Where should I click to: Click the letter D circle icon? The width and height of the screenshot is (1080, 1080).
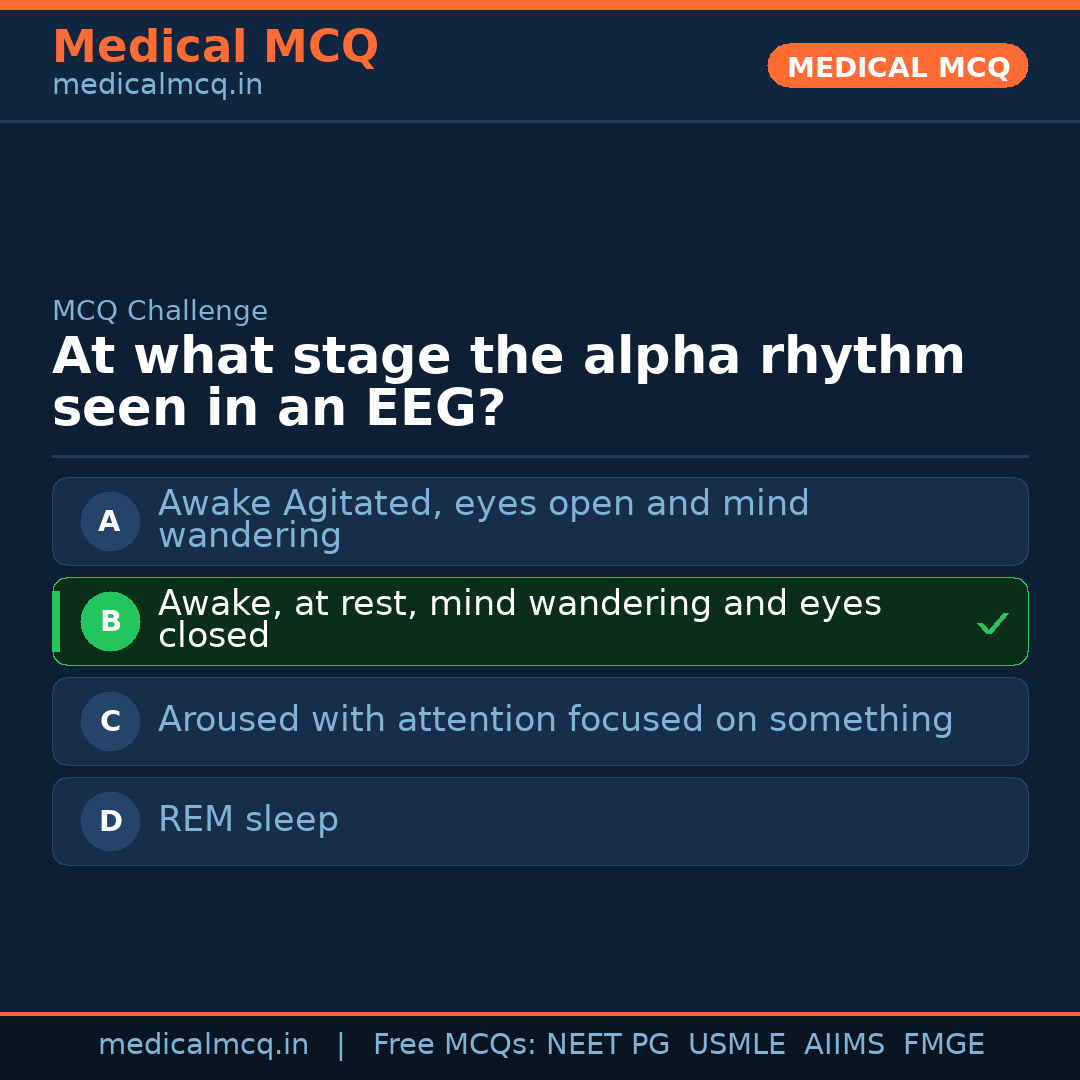point(110,821)
